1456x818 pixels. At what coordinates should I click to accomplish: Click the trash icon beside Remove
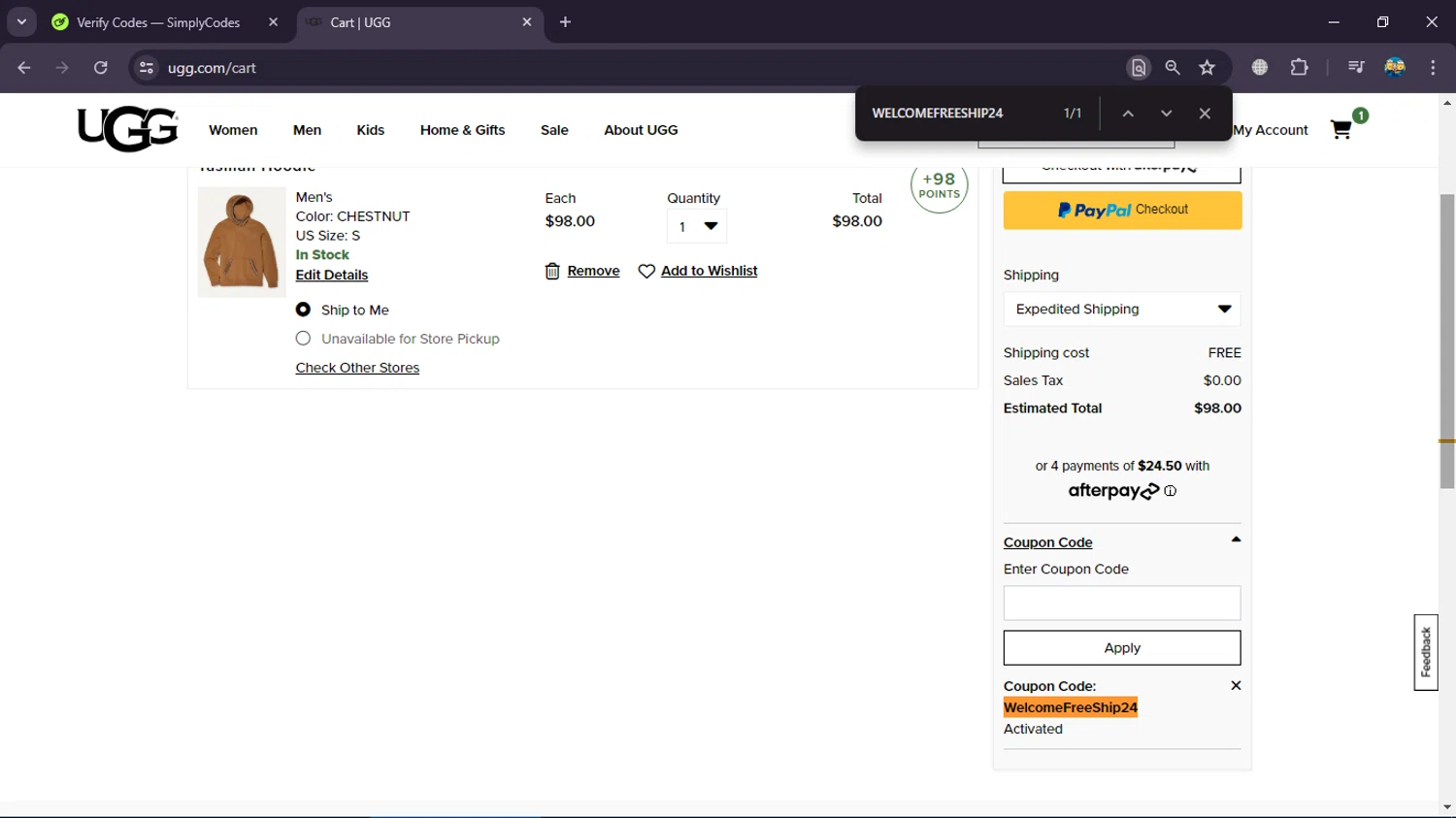tap(552, 272)
